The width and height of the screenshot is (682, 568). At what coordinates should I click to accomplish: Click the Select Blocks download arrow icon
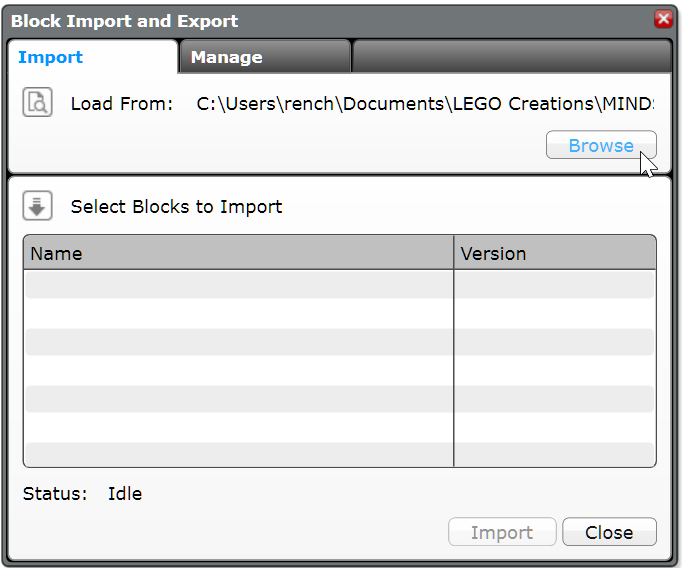[38, 207]
